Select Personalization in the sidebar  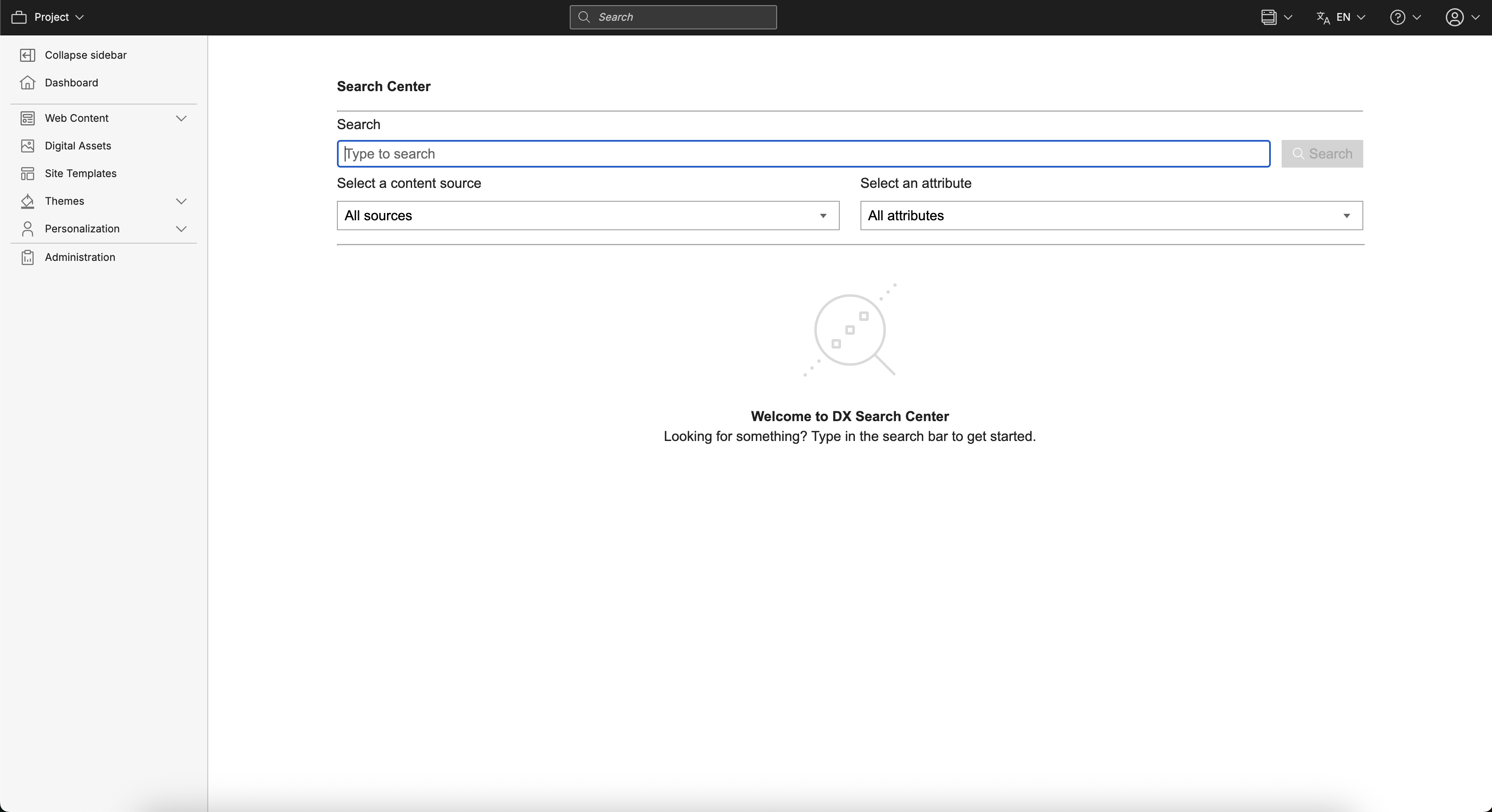(x=82, y=229)
